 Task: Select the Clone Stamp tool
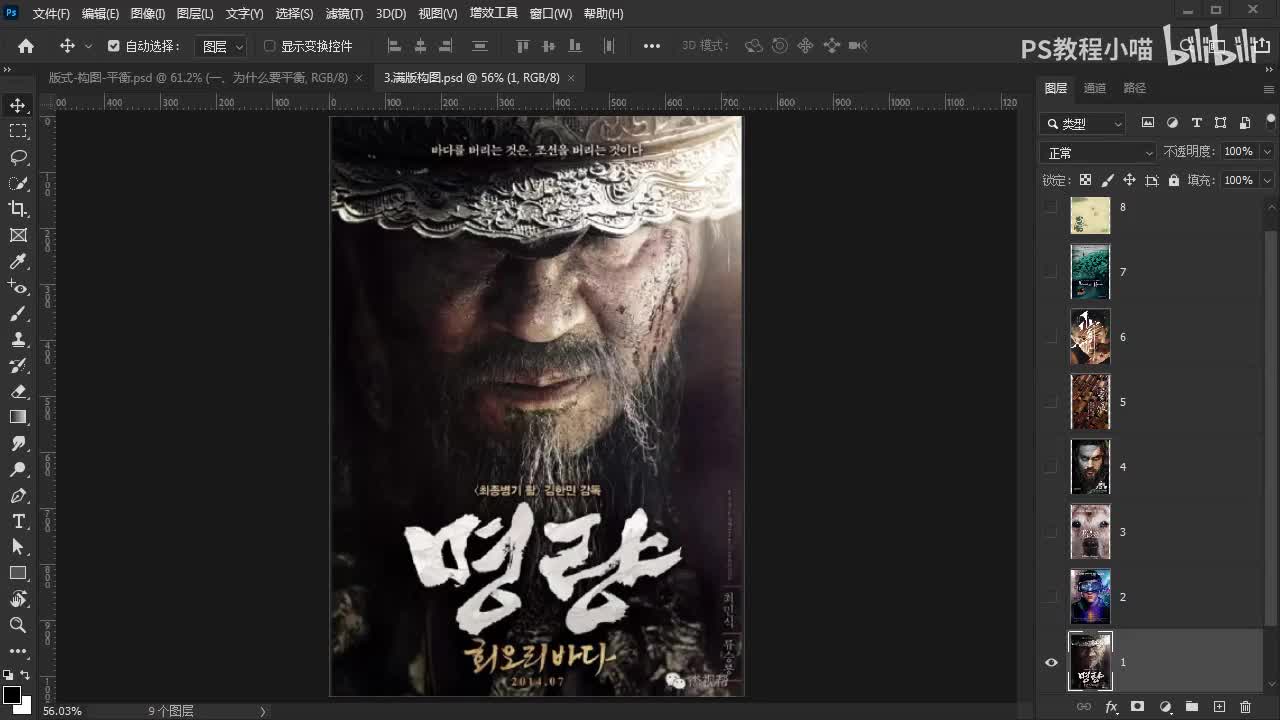click(x=18, y=339)
